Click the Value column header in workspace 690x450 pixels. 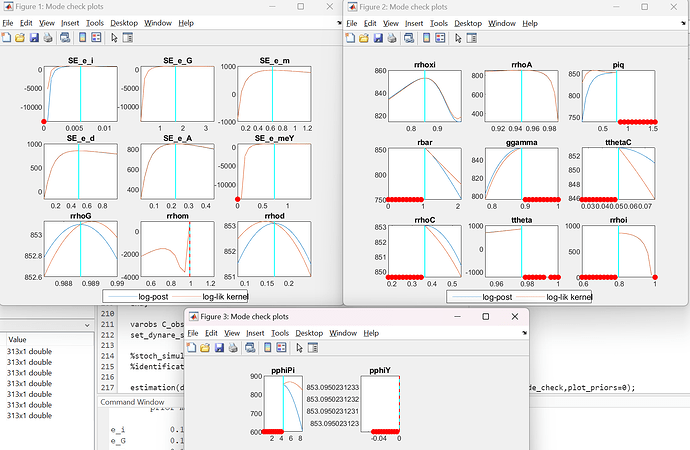click(18, 340)
